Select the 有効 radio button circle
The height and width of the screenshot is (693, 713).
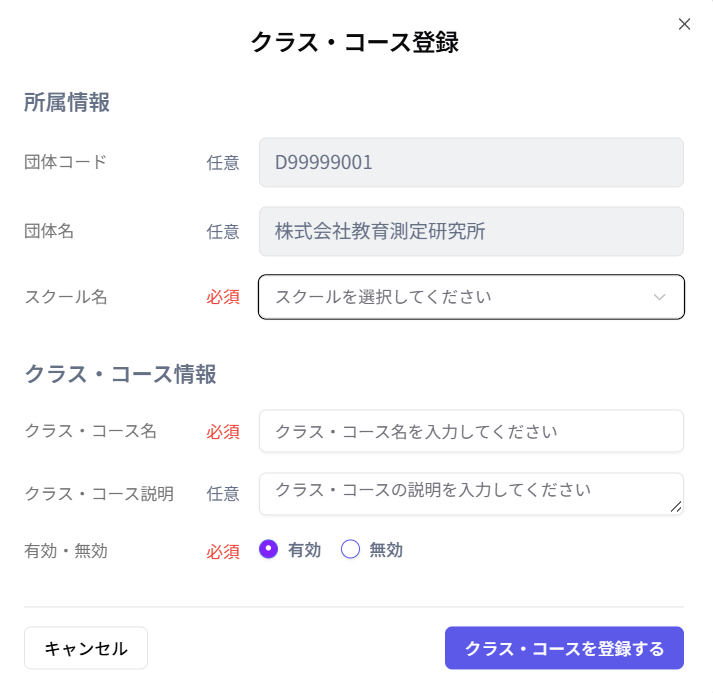tap(268, 549)
